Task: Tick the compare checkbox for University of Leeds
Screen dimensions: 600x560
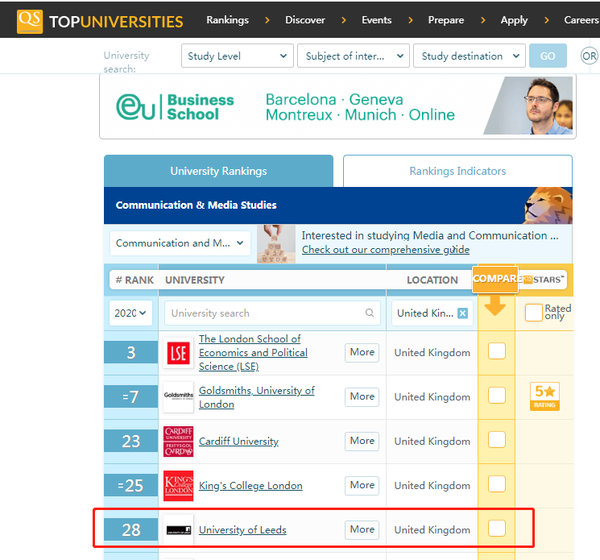Action: coord(497,528)
